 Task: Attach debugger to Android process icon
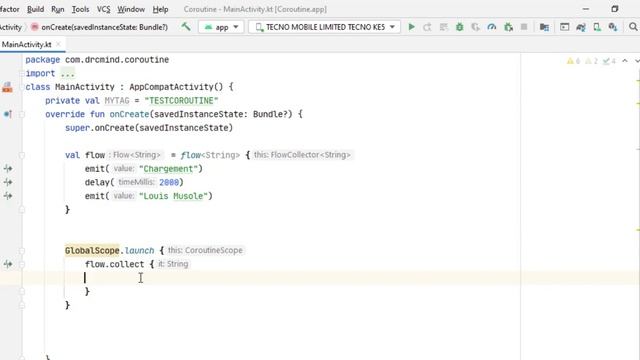508,27
